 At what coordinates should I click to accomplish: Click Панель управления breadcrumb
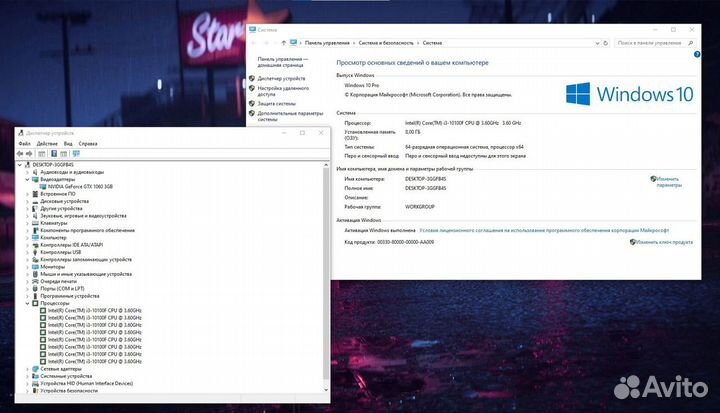pyautogui.click(x=327, y=43)
